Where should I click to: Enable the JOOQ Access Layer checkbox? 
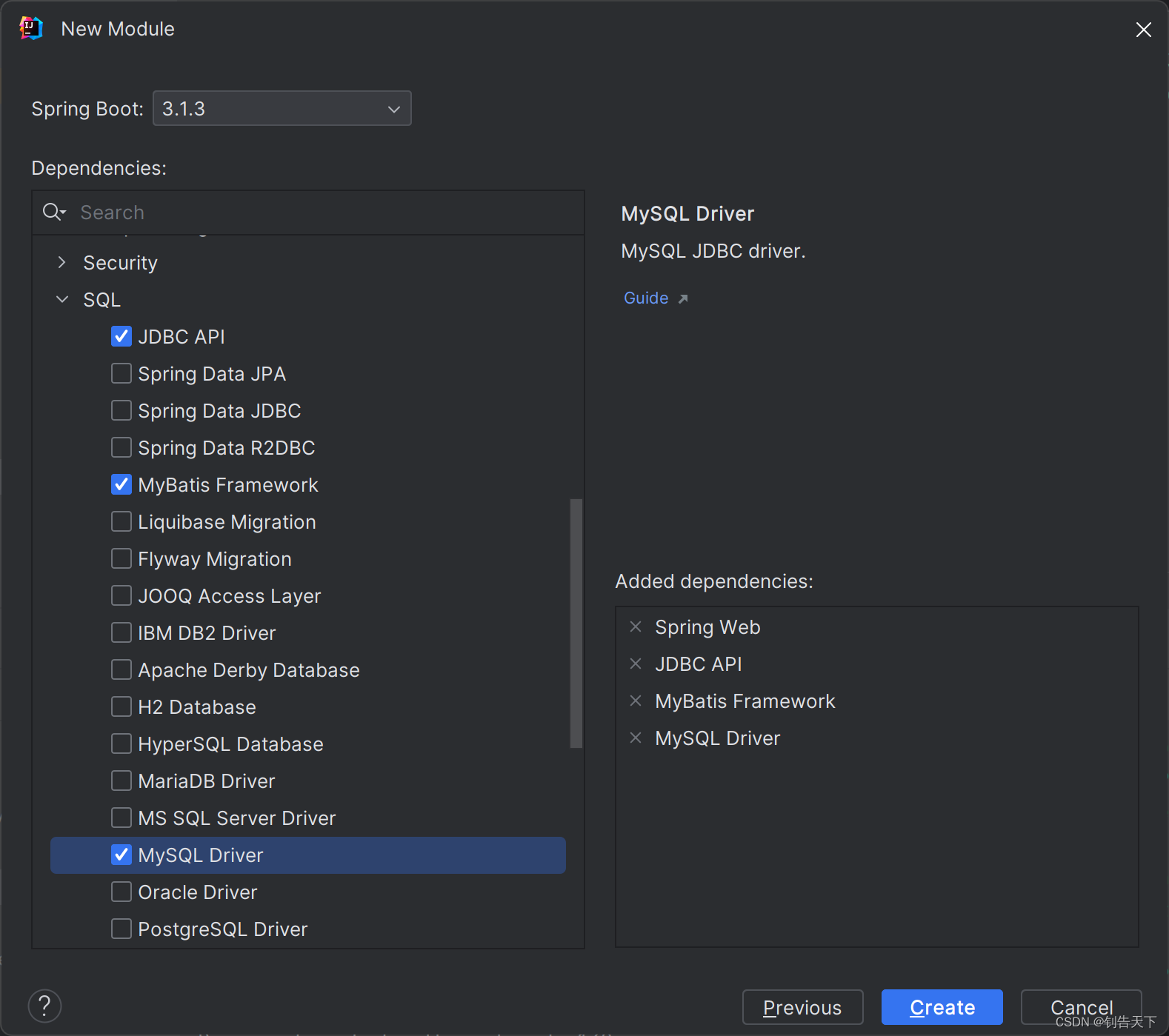point(121,595)
